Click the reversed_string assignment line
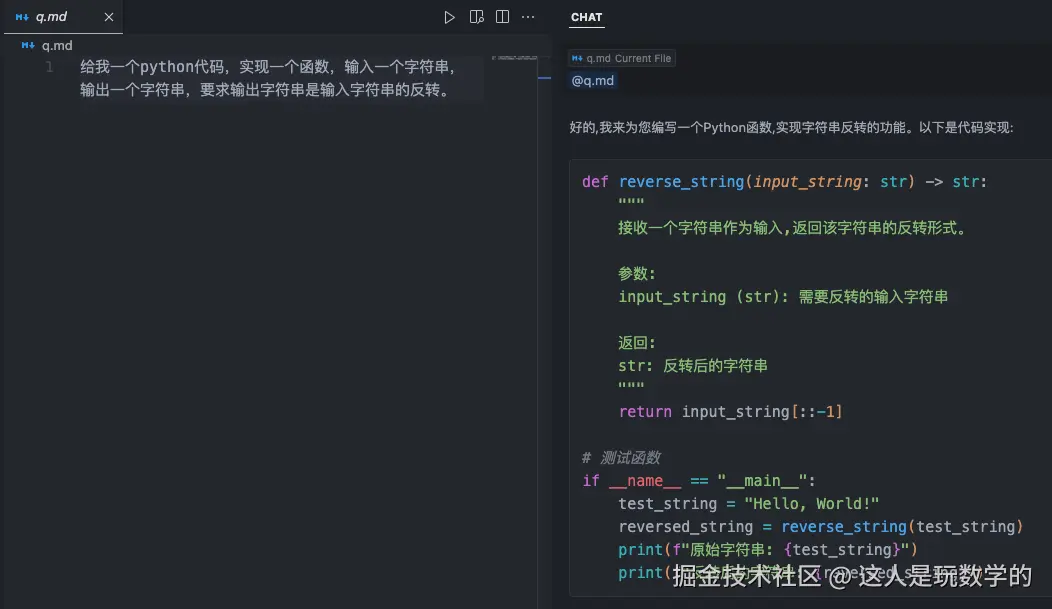1052x609 pixels. (x=821, y=527)
